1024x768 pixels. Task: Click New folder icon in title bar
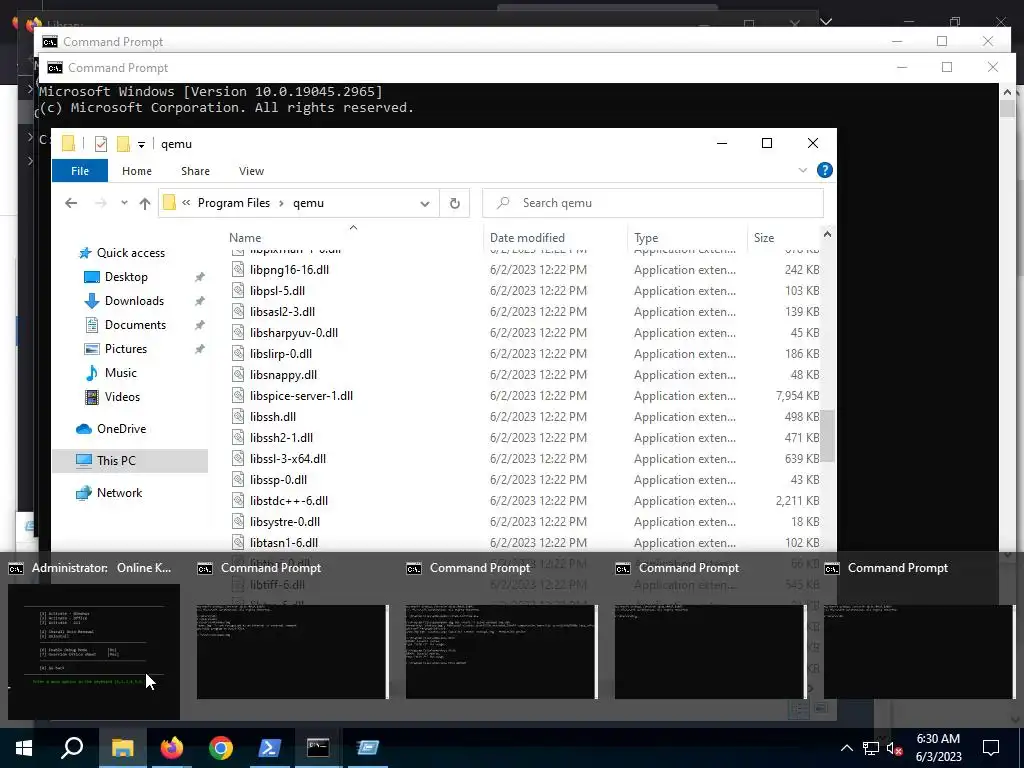tap(123, 144)
